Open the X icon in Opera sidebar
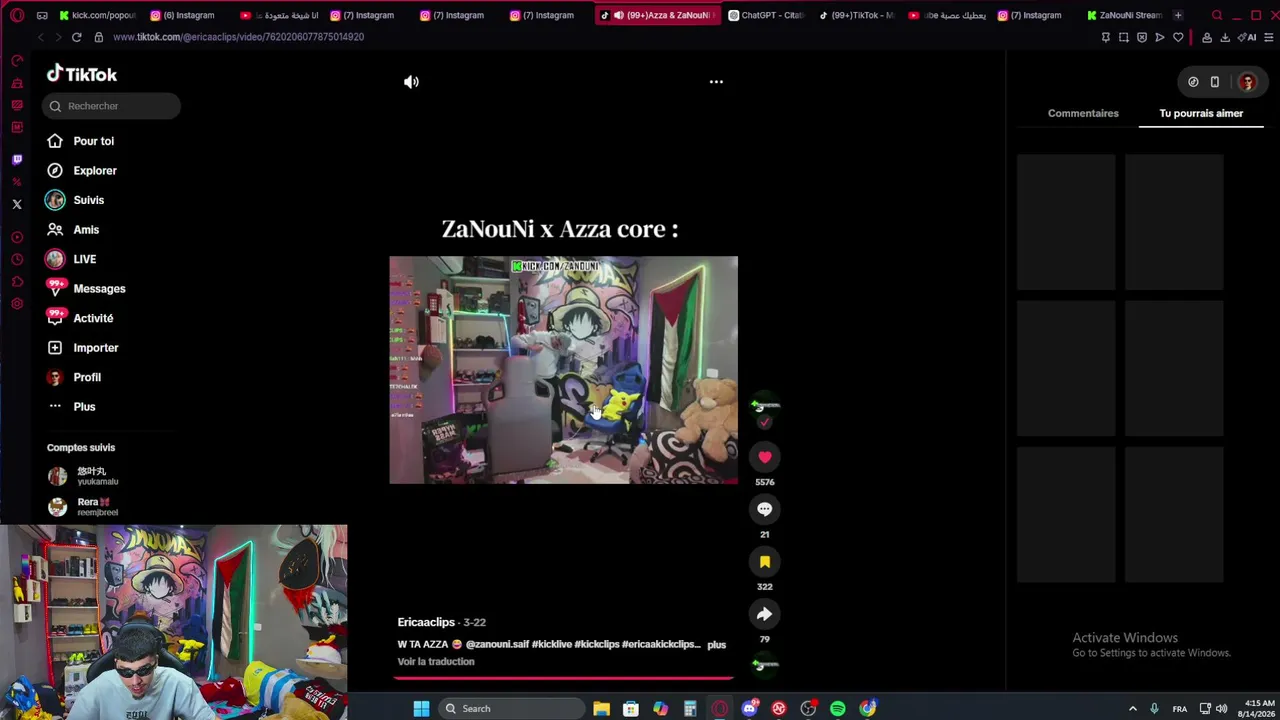 click(17, 204)
